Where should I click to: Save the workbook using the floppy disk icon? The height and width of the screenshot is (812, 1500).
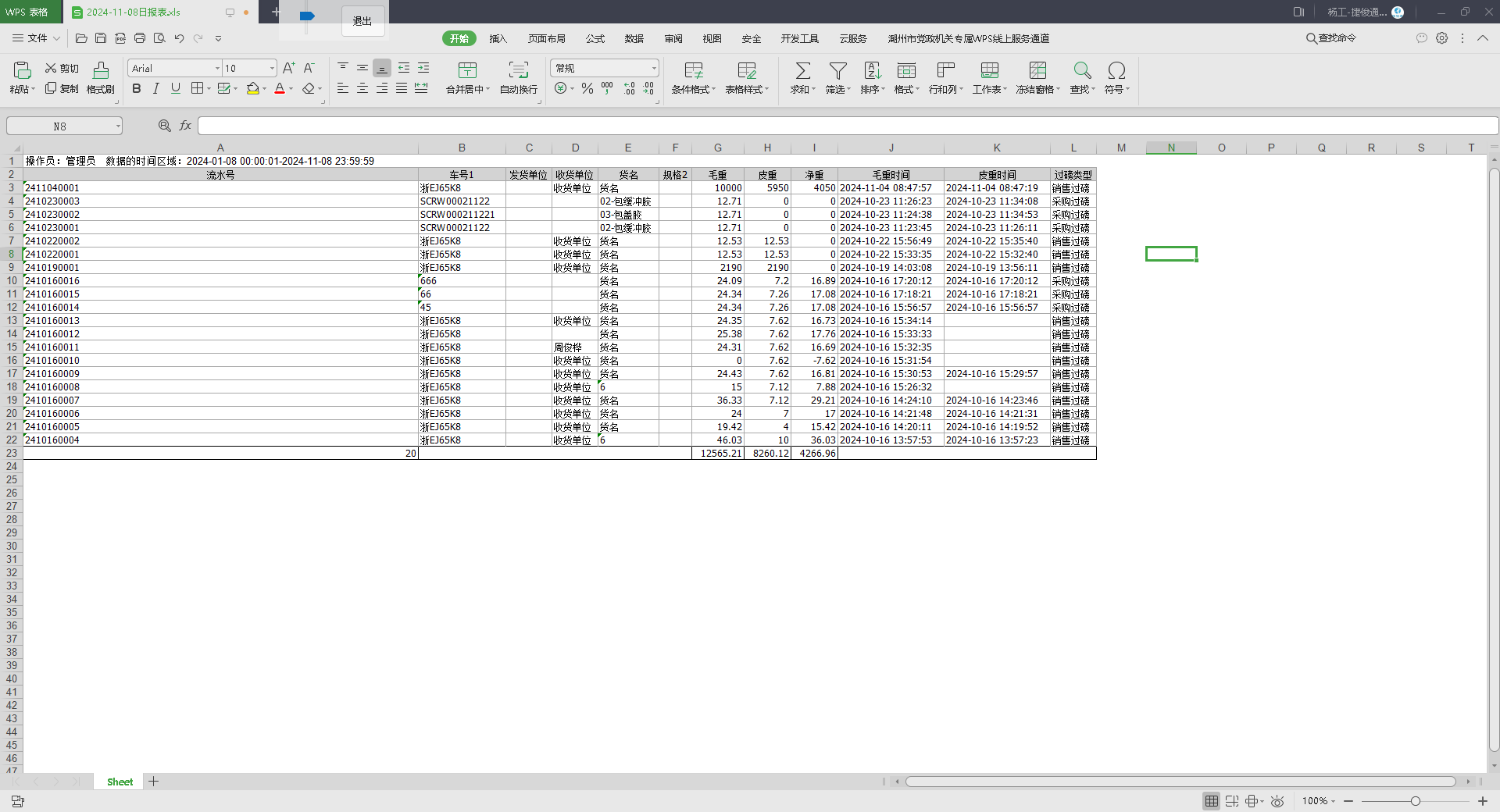pos(101,38)
